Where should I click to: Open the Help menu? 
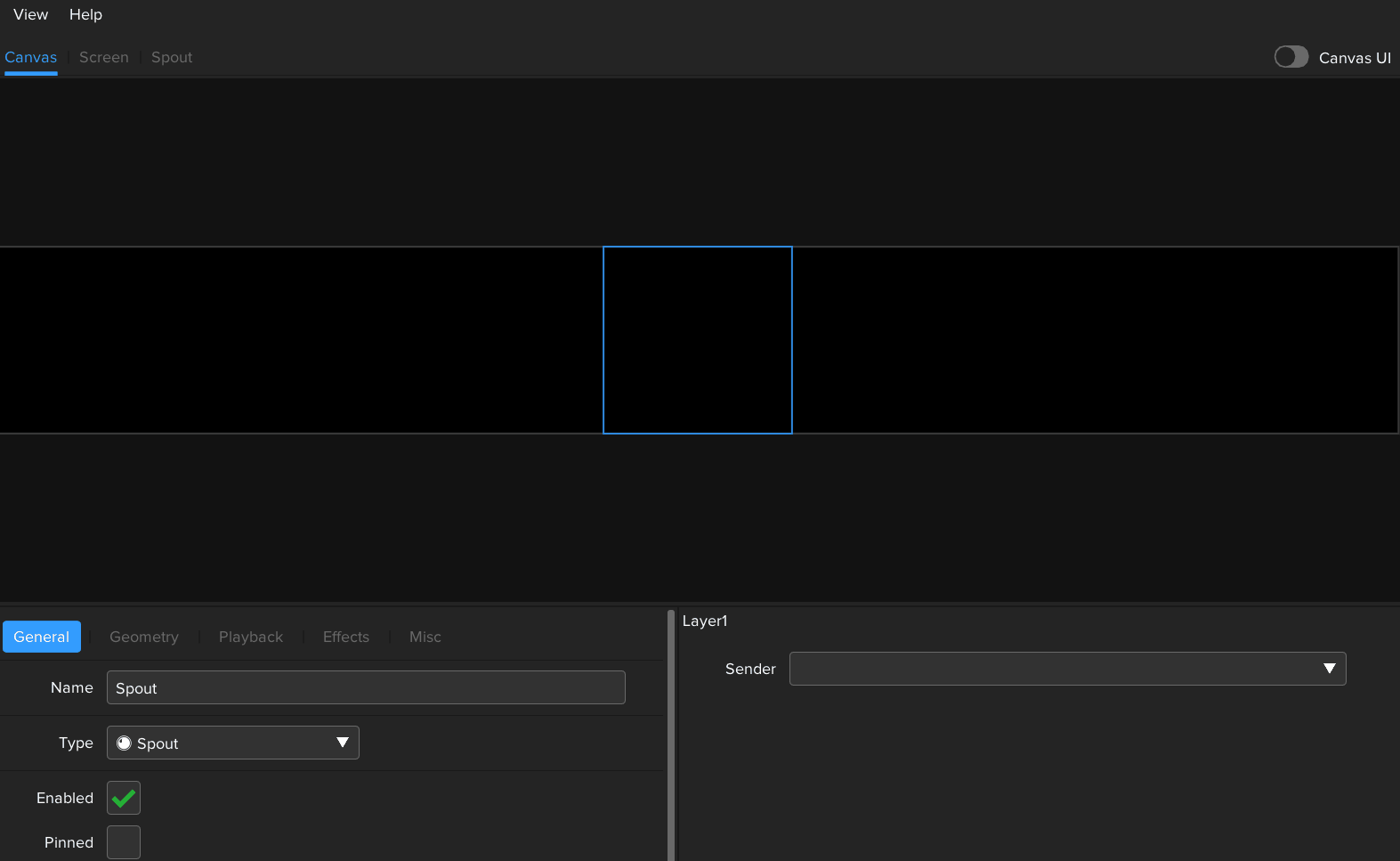click(85, 14)
